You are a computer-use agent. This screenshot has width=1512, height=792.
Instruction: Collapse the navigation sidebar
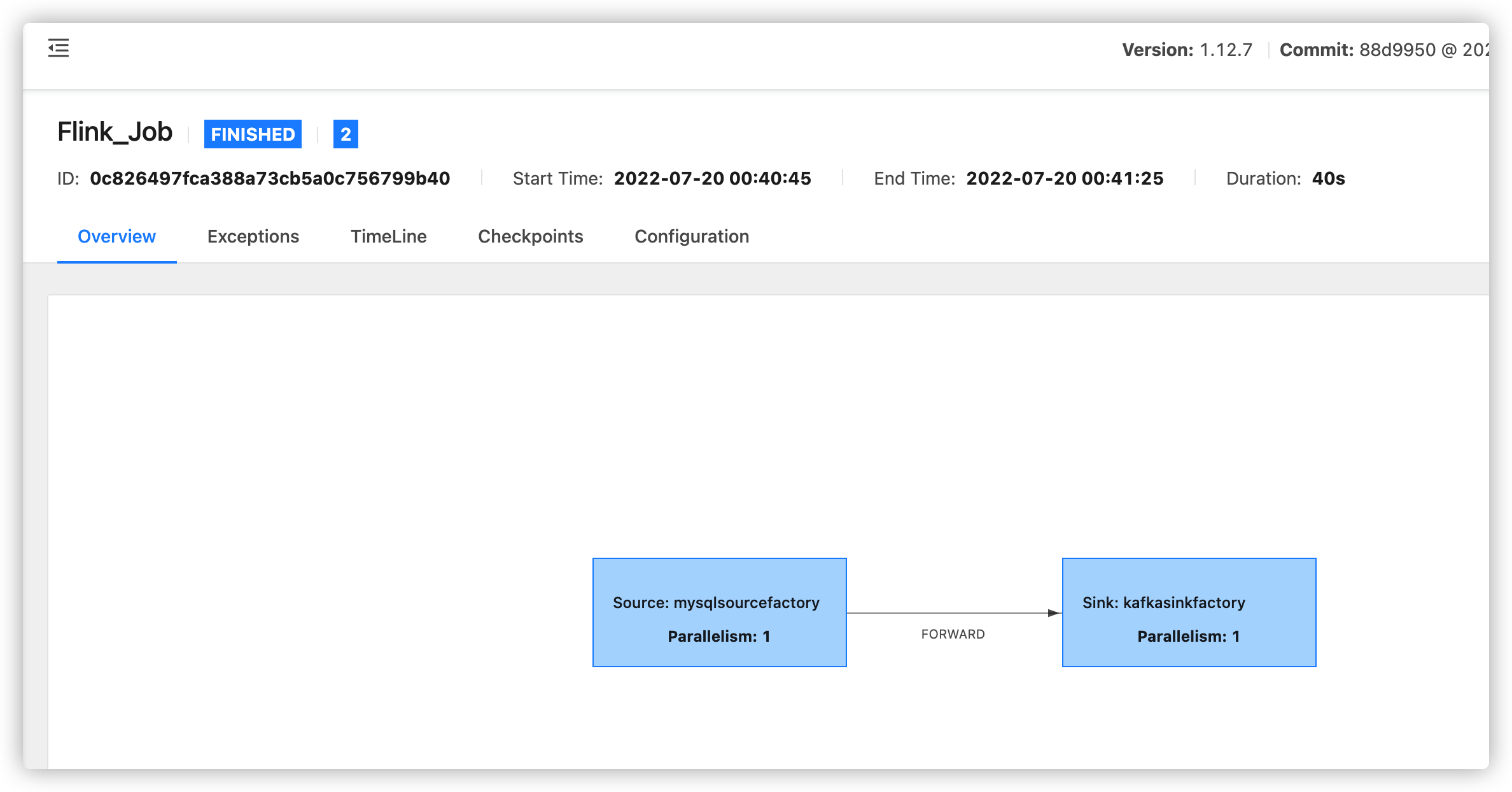(58, 48)
